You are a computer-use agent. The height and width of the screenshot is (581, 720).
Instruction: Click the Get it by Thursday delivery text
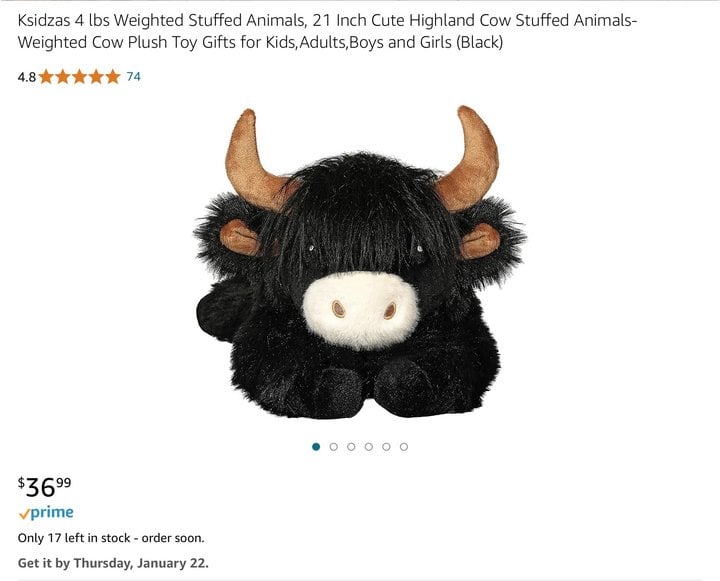(x=113, y=563)
